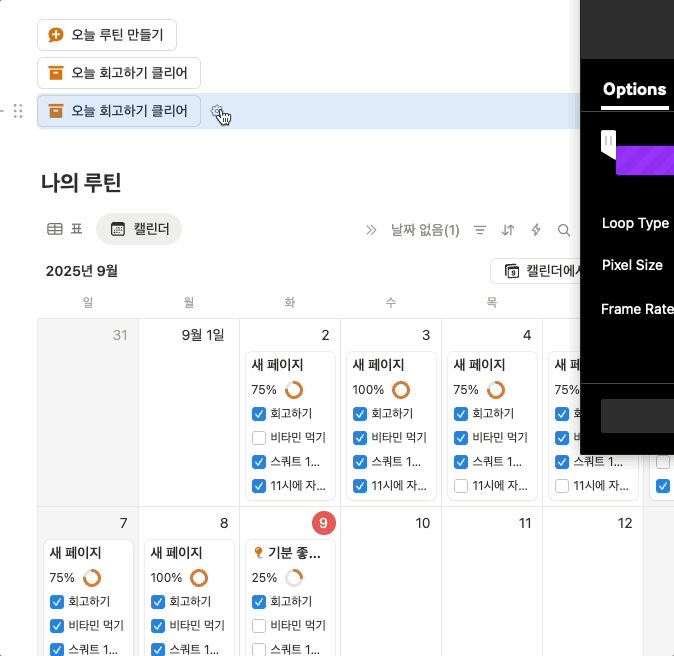Open the lightning automation icon in the toolbar
This screenshot has height=656, width=674.
(536, 230)
